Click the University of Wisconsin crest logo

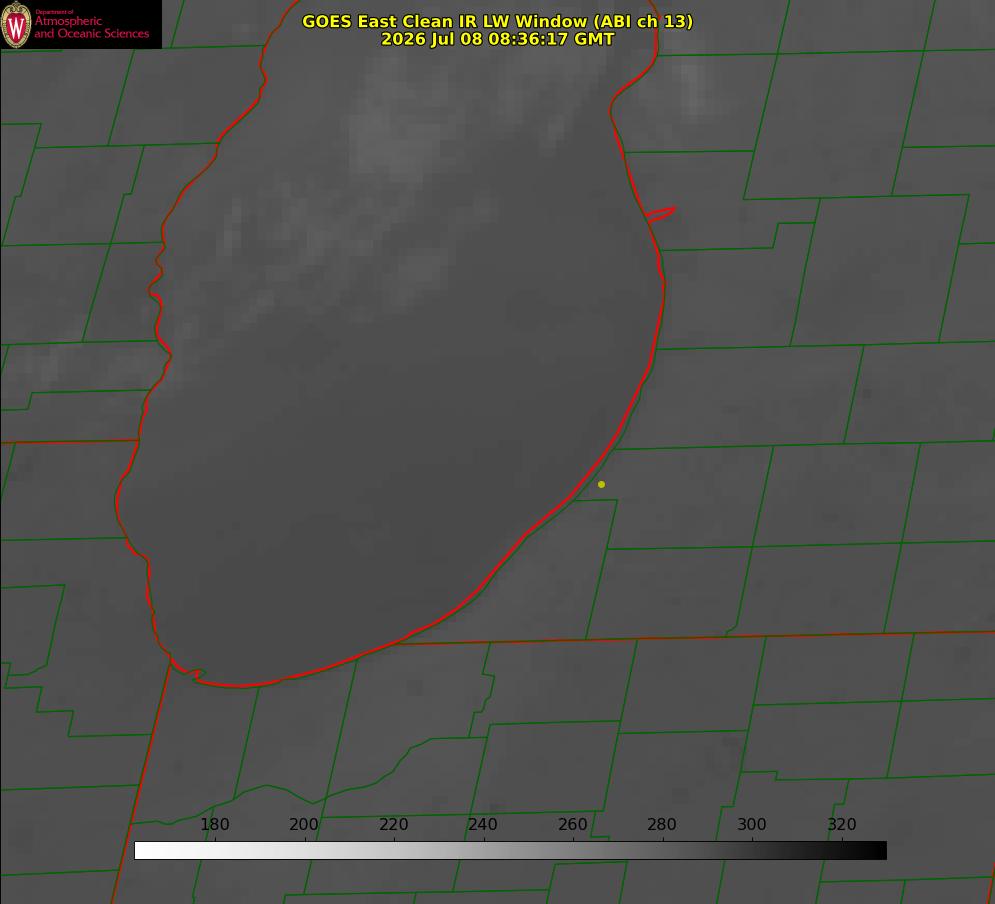(16, 24)
